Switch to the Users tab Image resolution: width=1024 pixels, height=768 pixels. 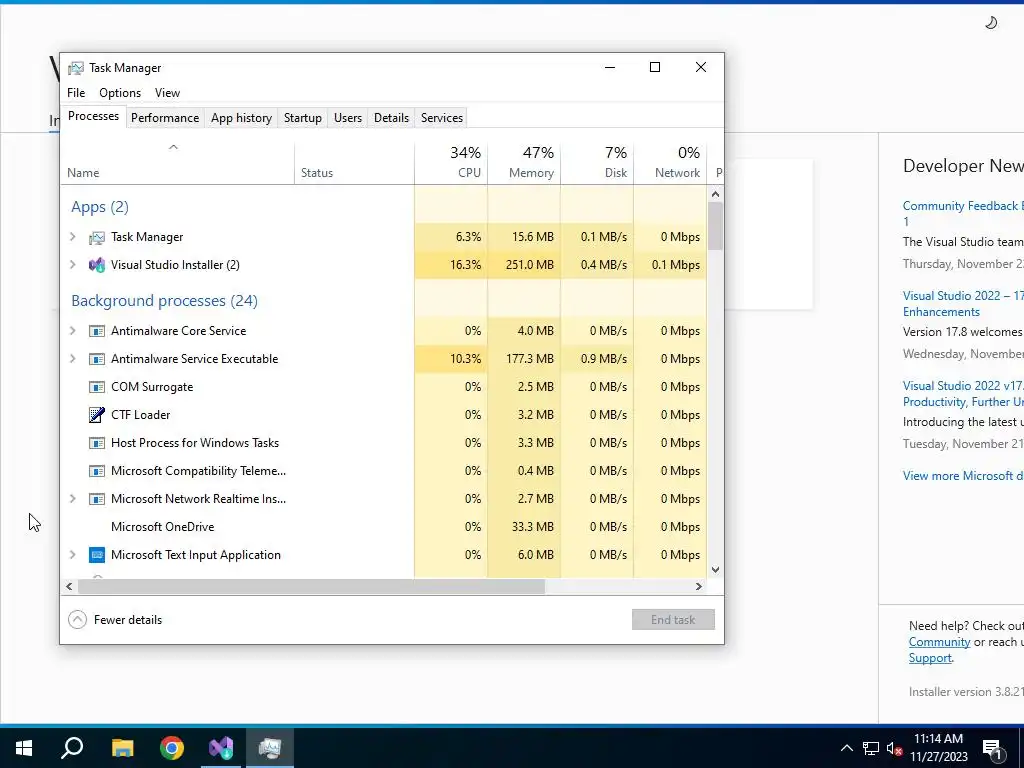point(347,118)
